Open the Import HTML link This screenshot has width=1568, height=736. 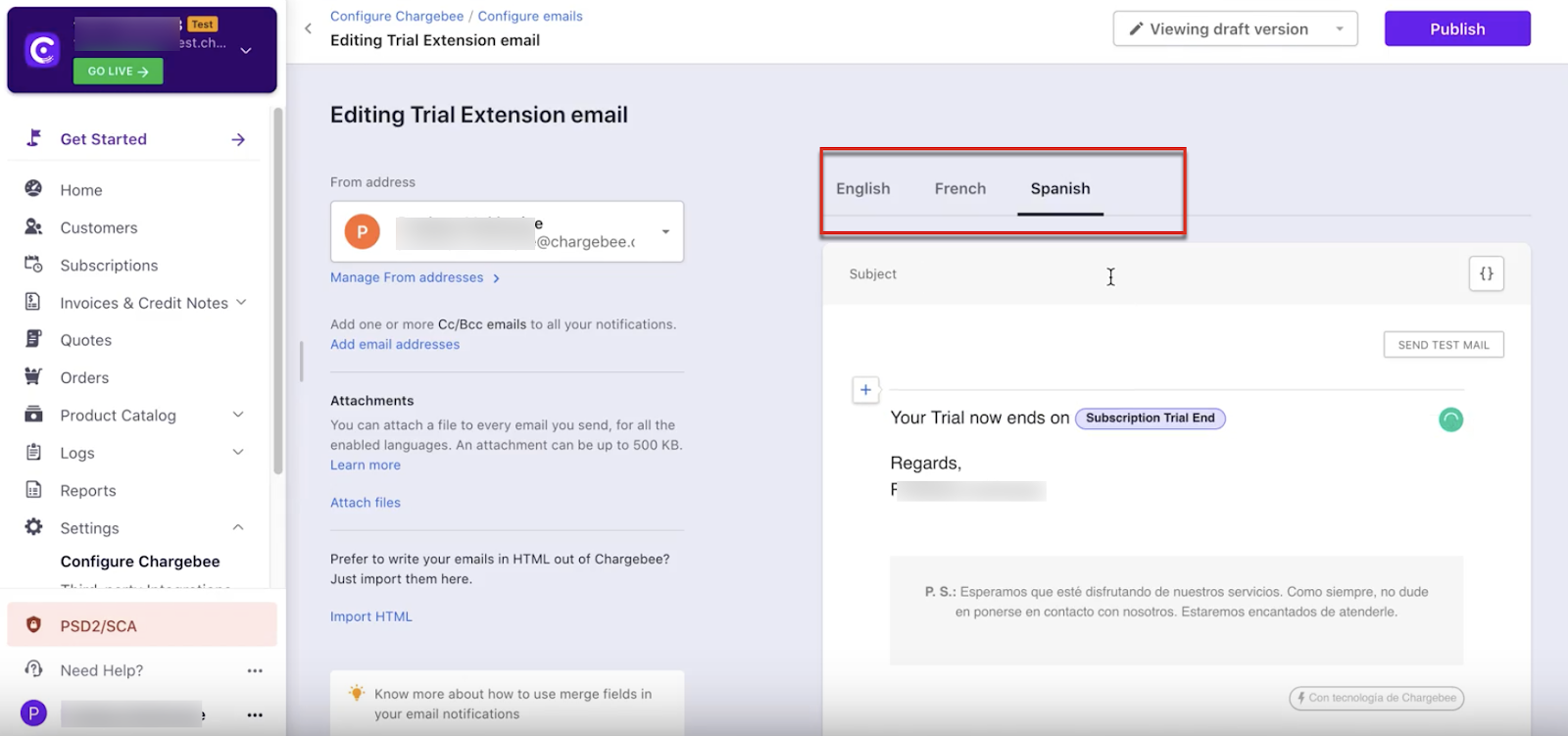[370, 616]
